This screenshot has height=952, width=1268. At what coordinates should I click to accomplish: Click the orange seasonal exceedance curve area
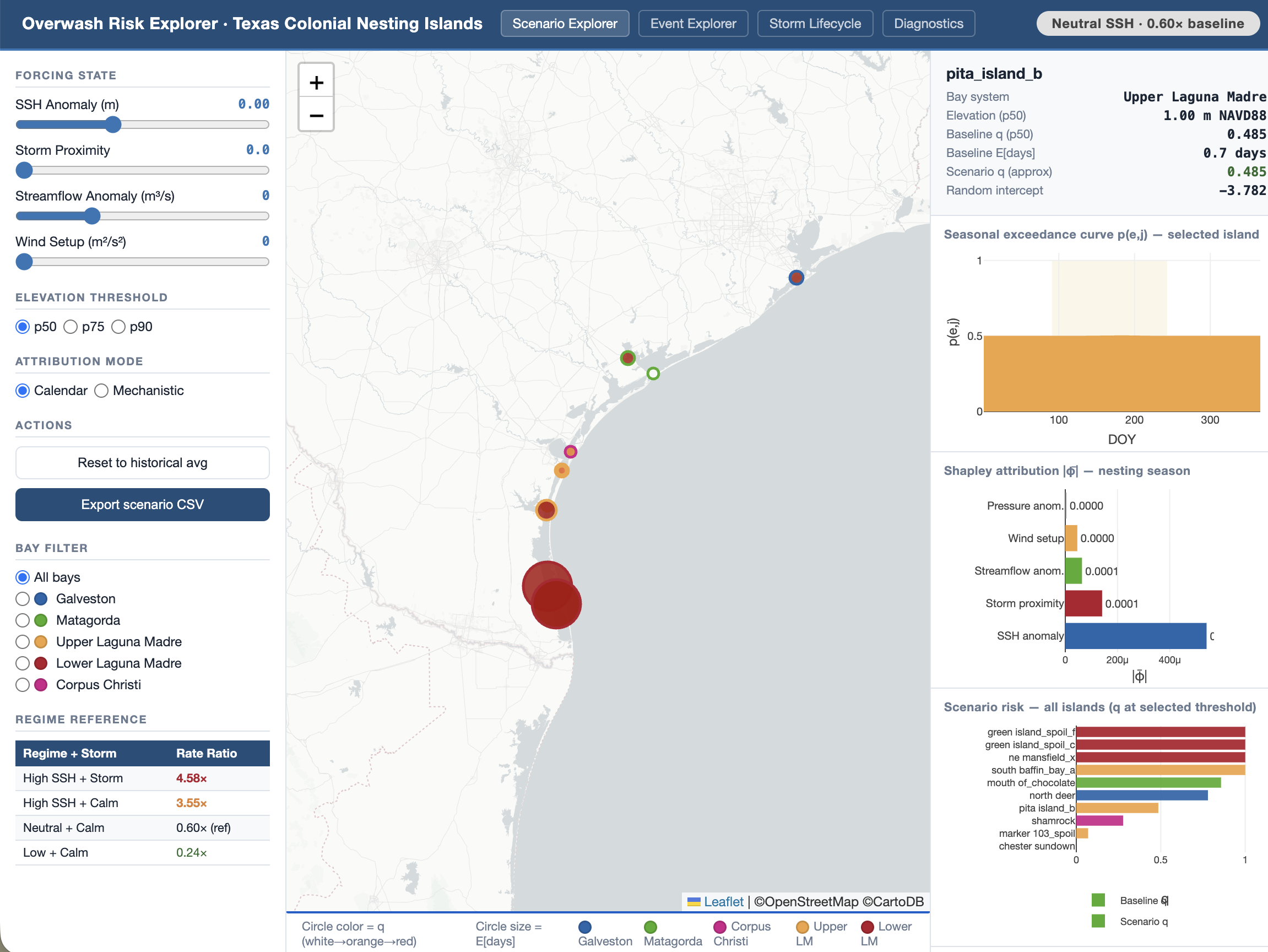(1122, 374)
